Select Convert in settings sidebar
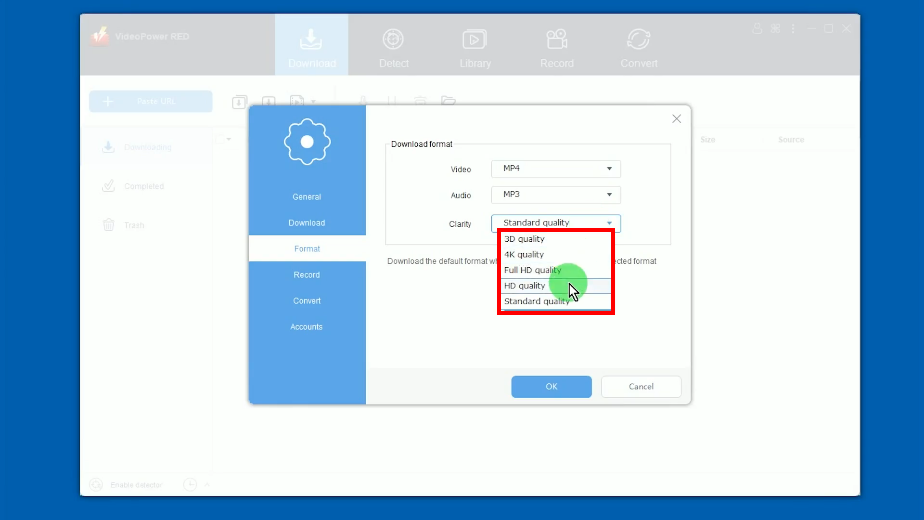The height and width of the screenshot is (520, 924). click(307, 301)
